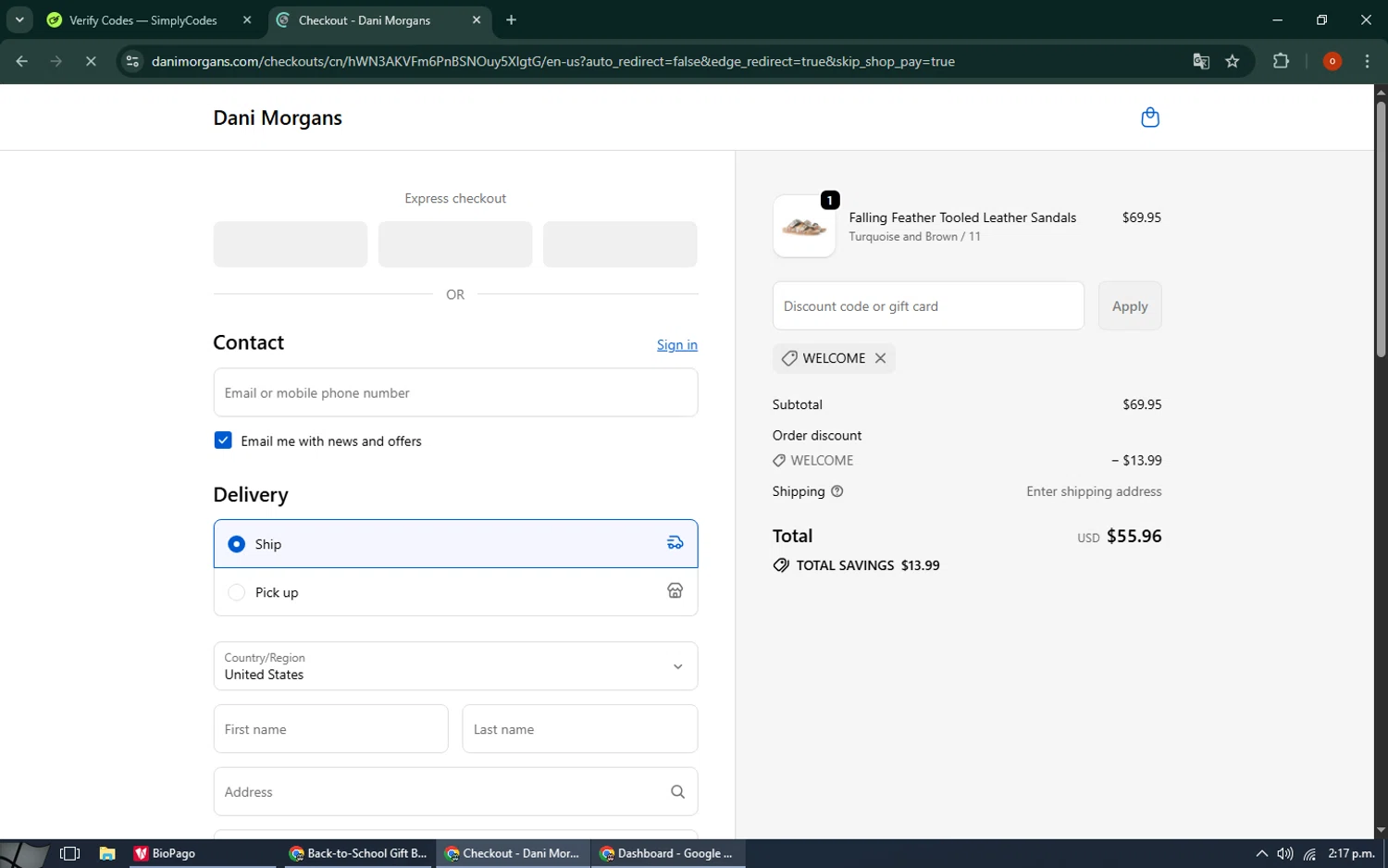Viewport: 1388px width, 868px height.
Task: Click the Falling Feather Tooled Leather Sandals title
Action: 962,217
